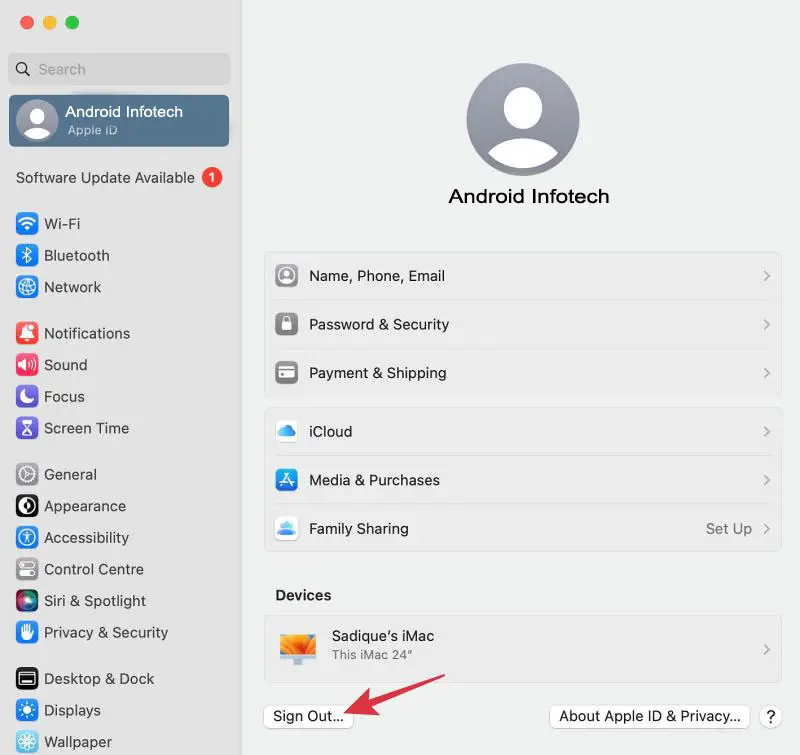Open the Screen Time hourglass icon
The height and width of the screenshot is (755, 800).
tap(27, 428)
